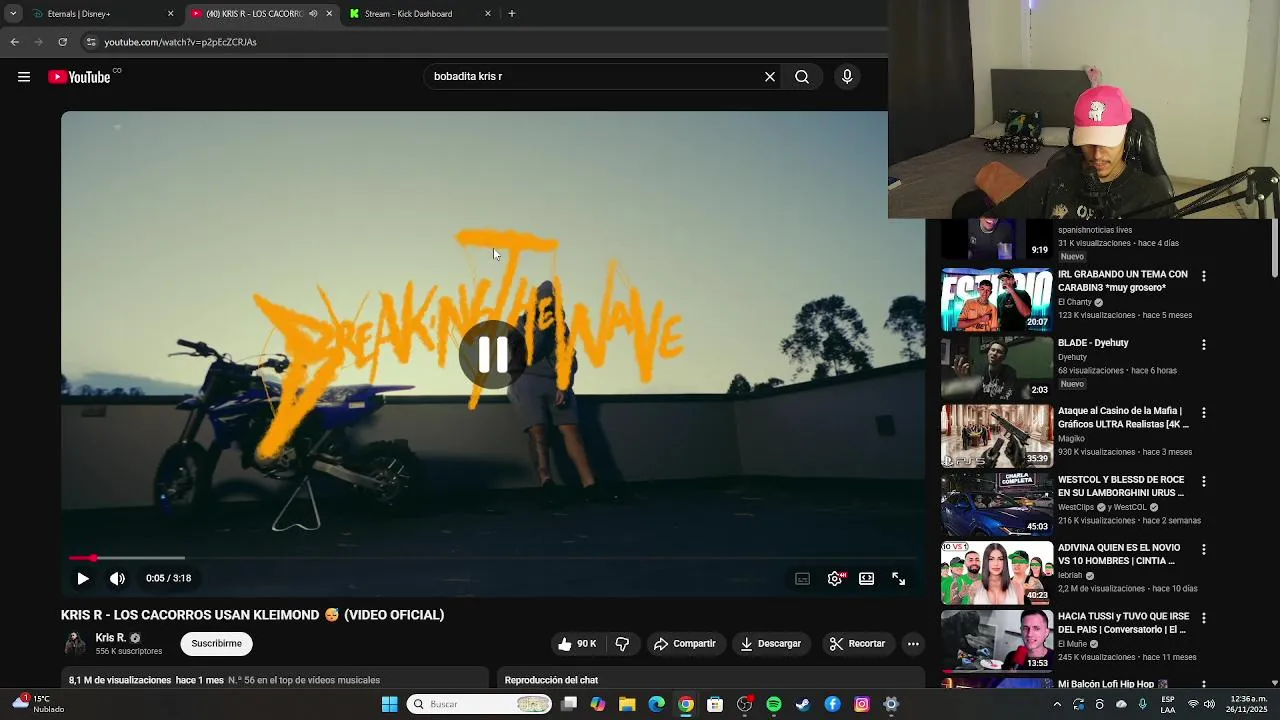Close the Eternals Disney+ tab
This screenshot has height=720, width=1280.
coord(170,14)
